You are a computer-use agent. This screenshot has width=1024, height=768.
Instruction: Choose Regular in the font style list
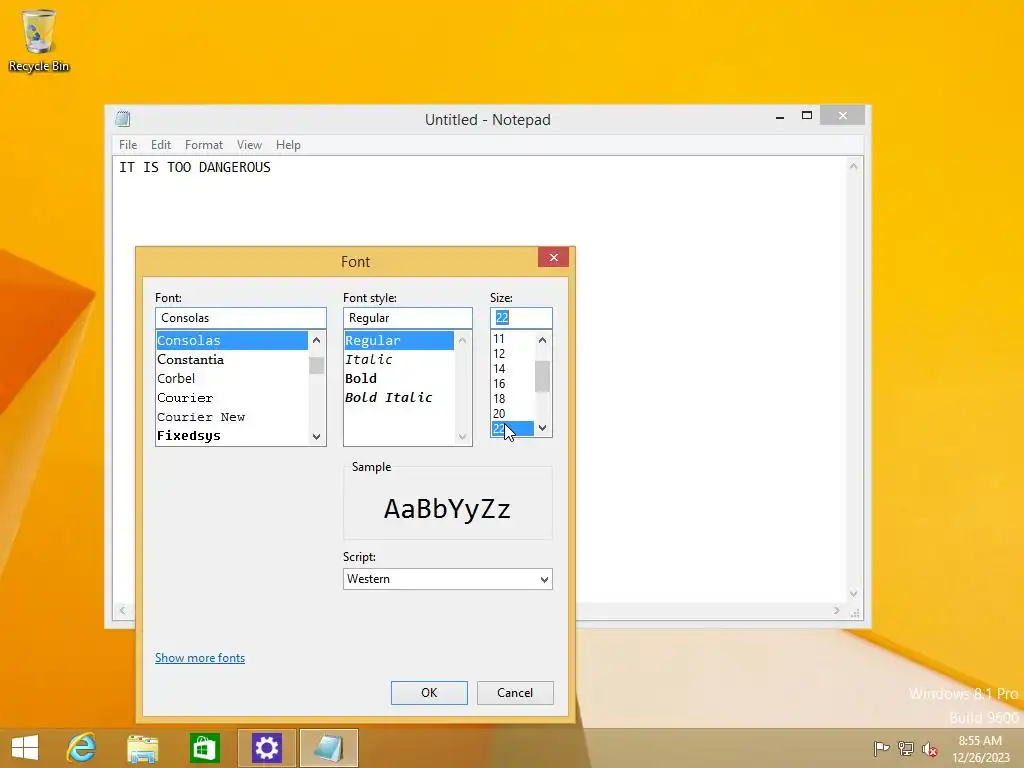[399, 340]
